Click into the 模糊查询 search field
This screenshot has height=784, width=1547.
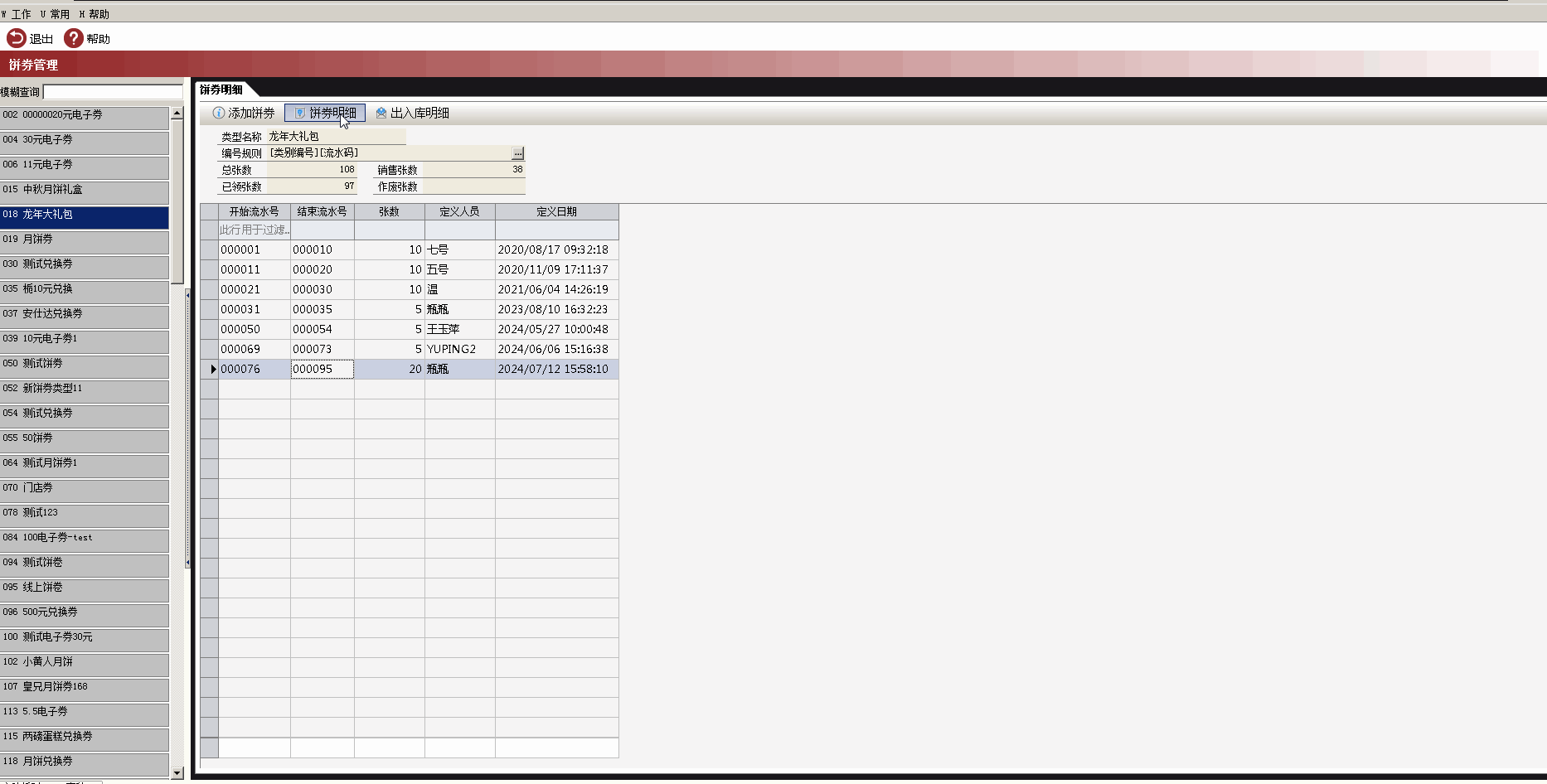click(x=113, y=92)
